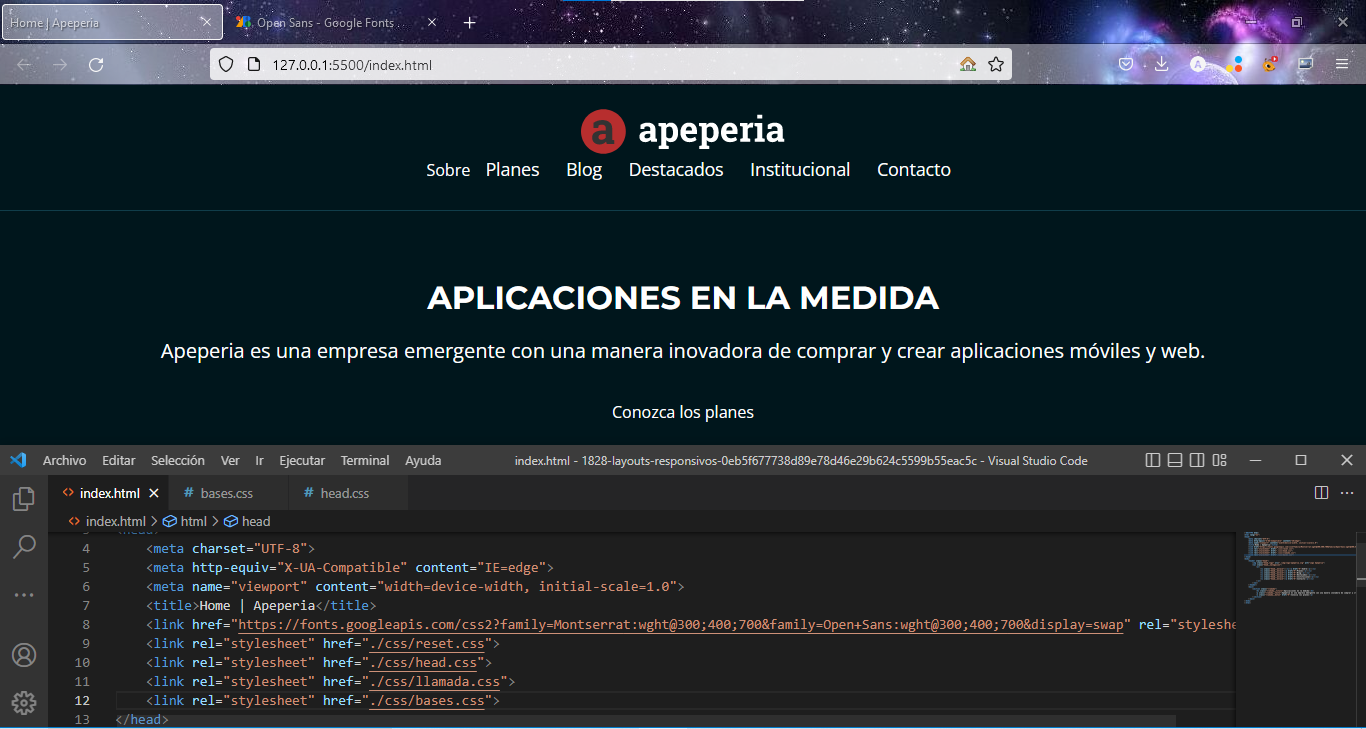Switch to bases.css editor tab

(226, 493)
